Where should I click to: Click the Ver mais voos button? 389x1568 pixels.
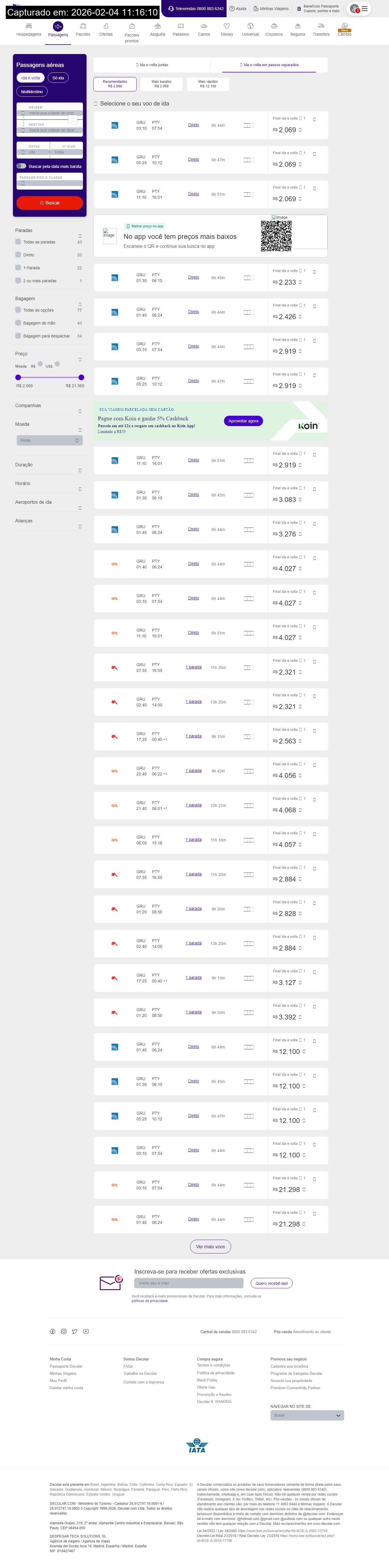point(210,1247)
